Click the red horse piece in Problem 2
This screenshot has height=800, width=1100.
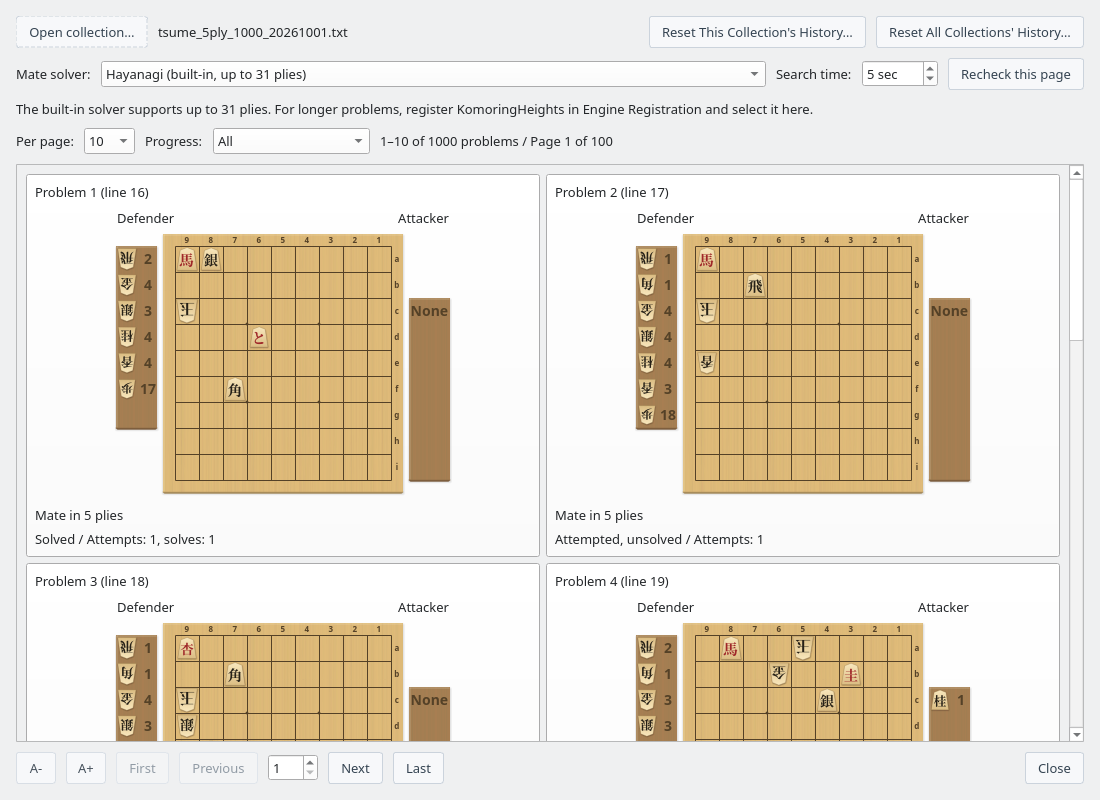pos(706,260)
